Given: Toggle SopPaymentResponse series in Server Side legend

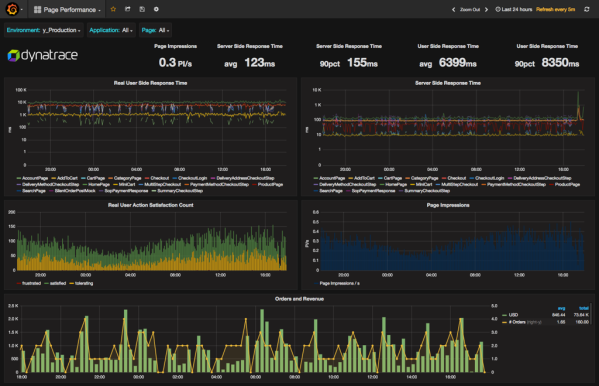Looking at the screenshot, I should [373, 191].
